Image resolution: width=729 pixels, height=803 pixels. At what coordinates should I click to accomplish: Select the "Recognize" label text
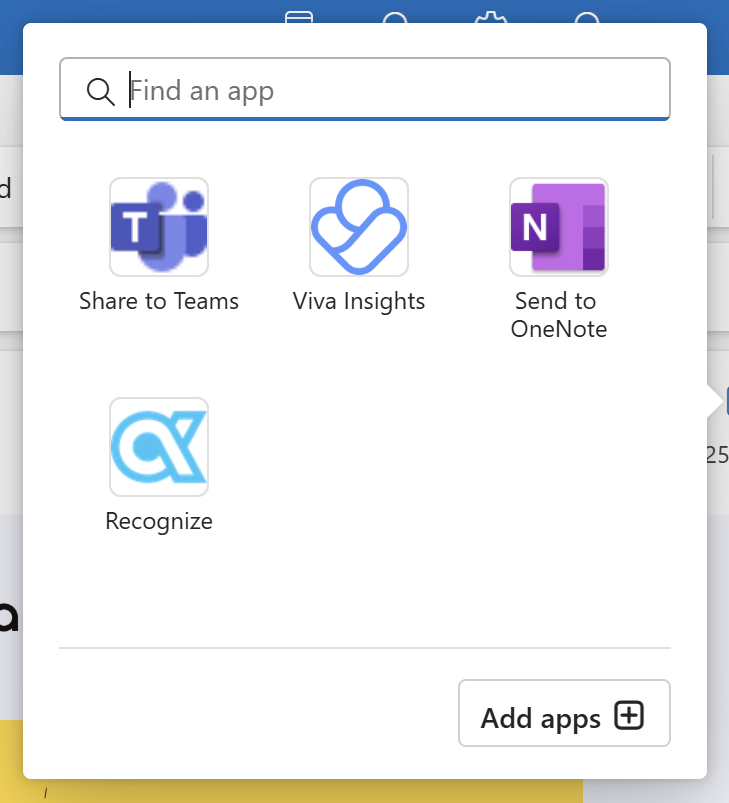(x=159, y=521)
